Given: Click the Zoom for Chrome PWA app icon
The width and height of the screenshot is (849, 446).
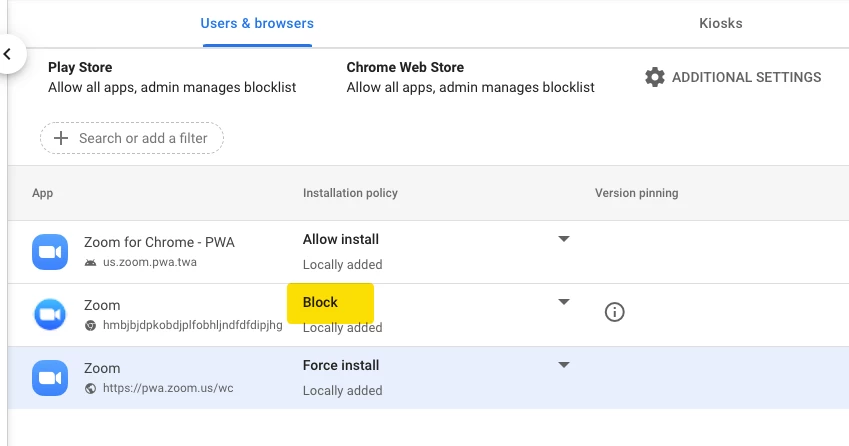Looking at the screenshot, I should click(49, 251).
